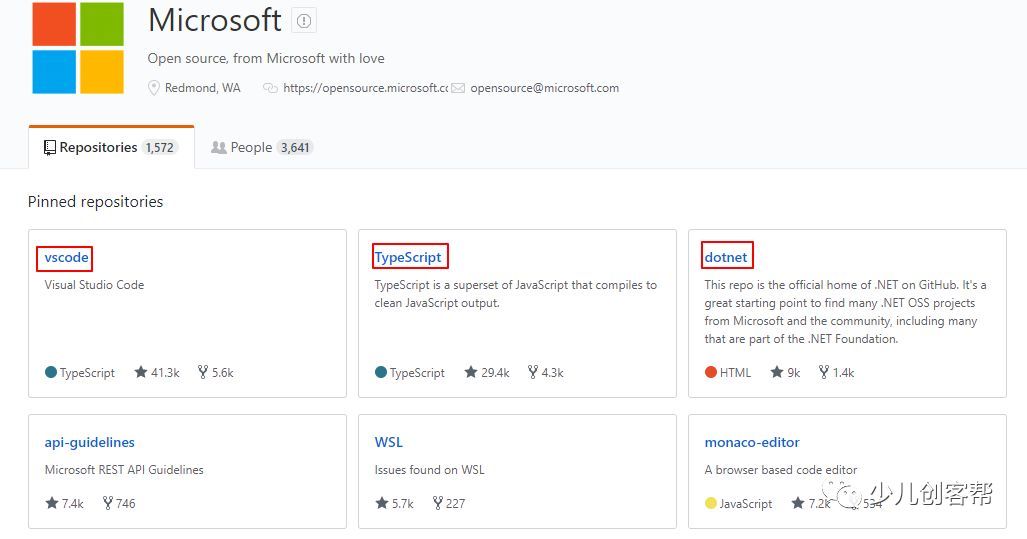Click the star icon for dotnet 9k
The image size is (1027, 539).
777,372
